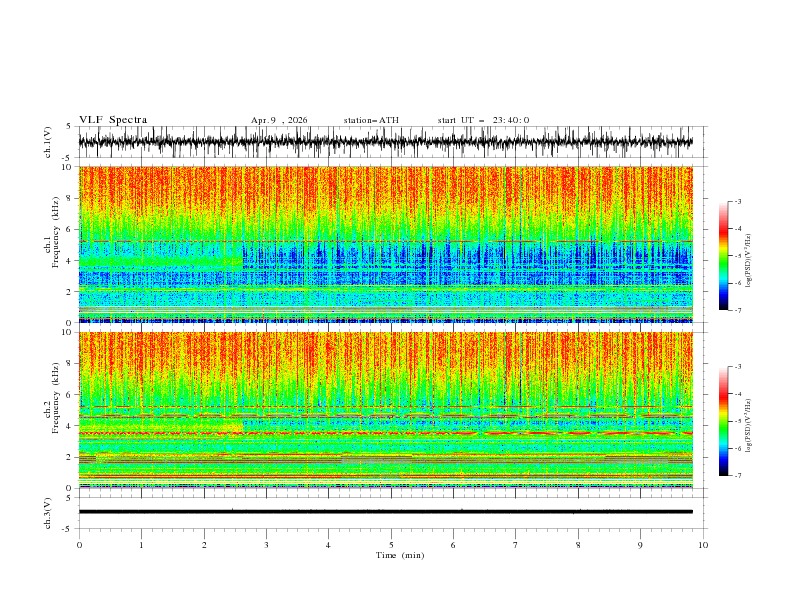Click the ch.1 'Frequency (kHz)' axis label

[x=55, y=230]
